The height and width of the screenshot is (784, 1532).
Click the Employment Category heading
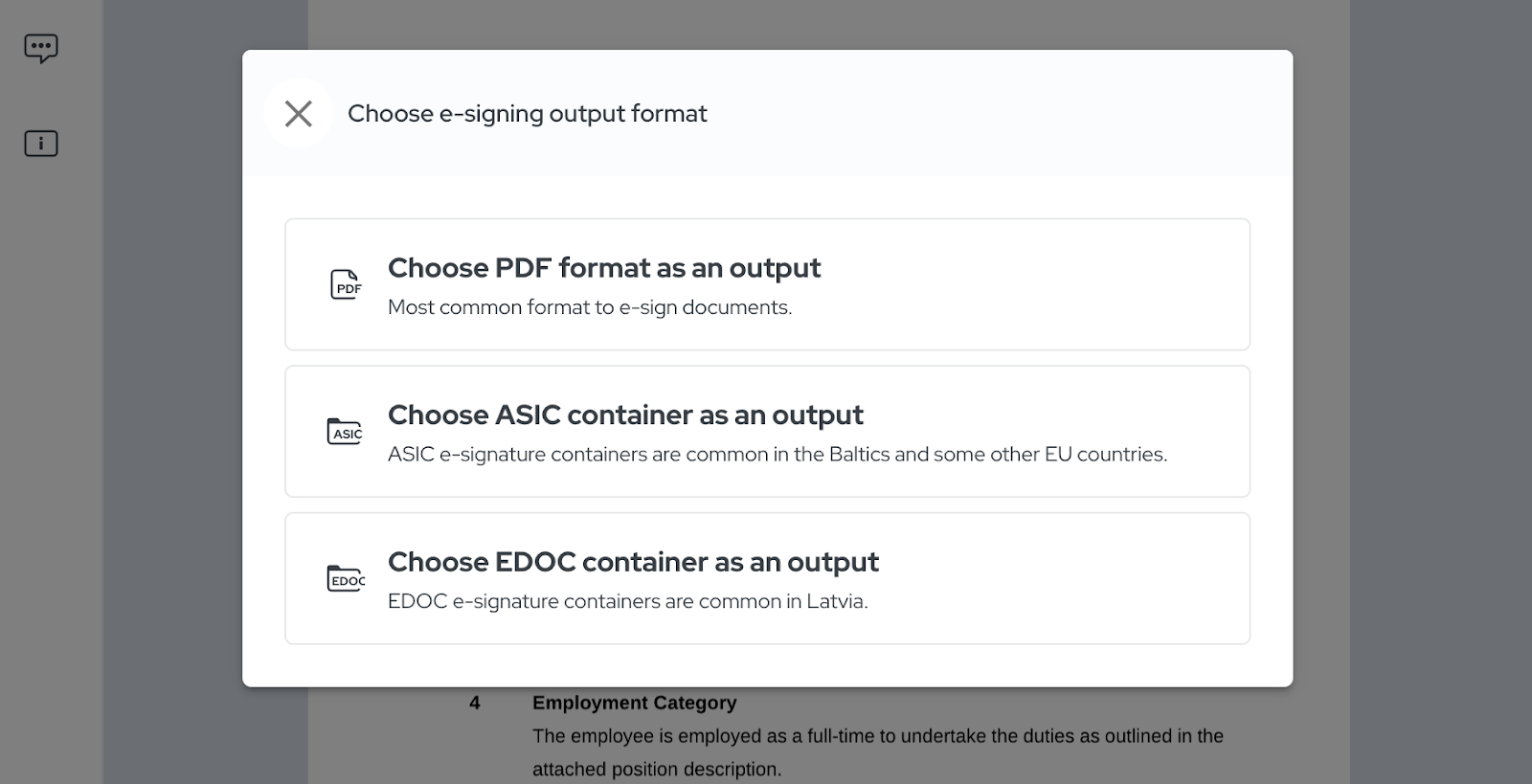[635, 702]
